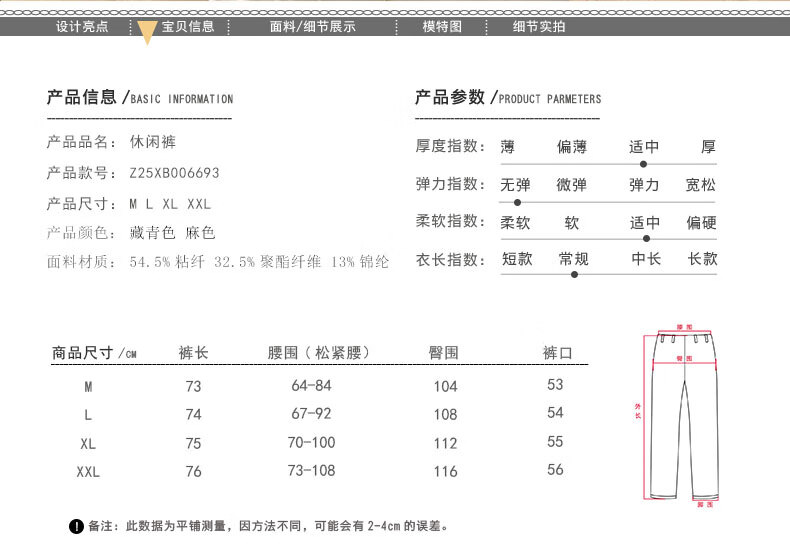This screenshot has height=558, width=790.
Task: Open the 面料/细节展示 tab
Action: (313, 27)
